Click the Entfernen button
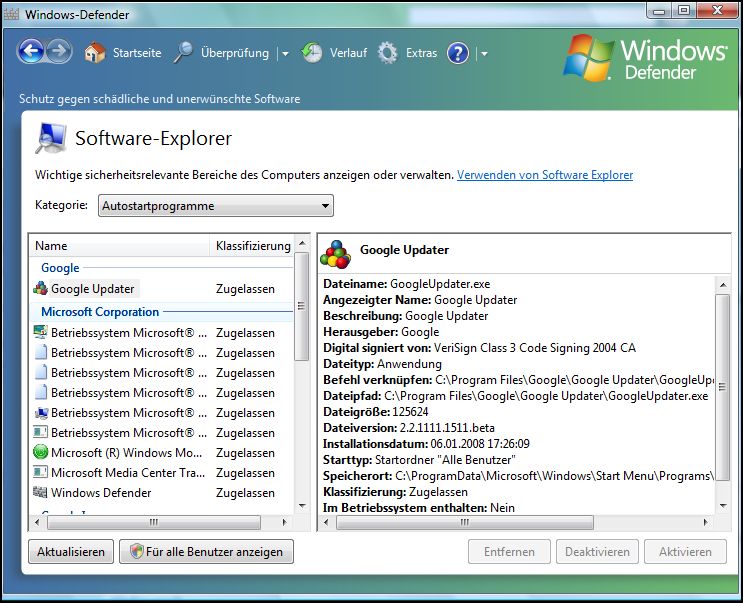 click(x=509, y=551)
